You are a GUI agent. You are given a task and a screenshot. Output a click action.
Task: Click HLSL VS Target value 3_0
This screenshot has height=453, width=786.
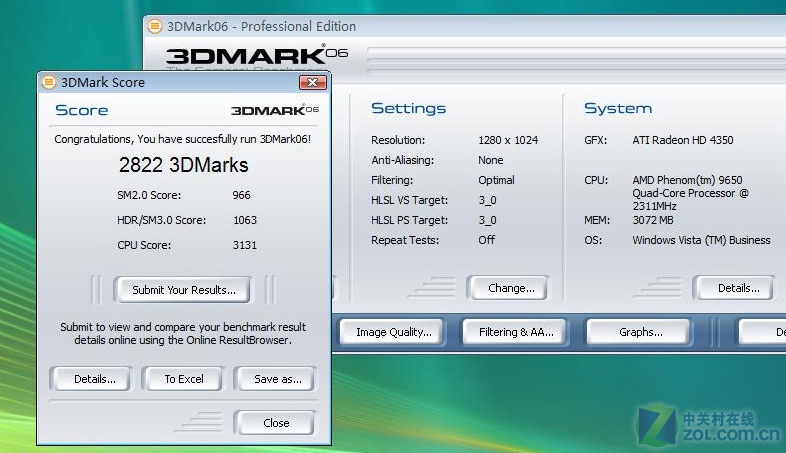[487, 200]
